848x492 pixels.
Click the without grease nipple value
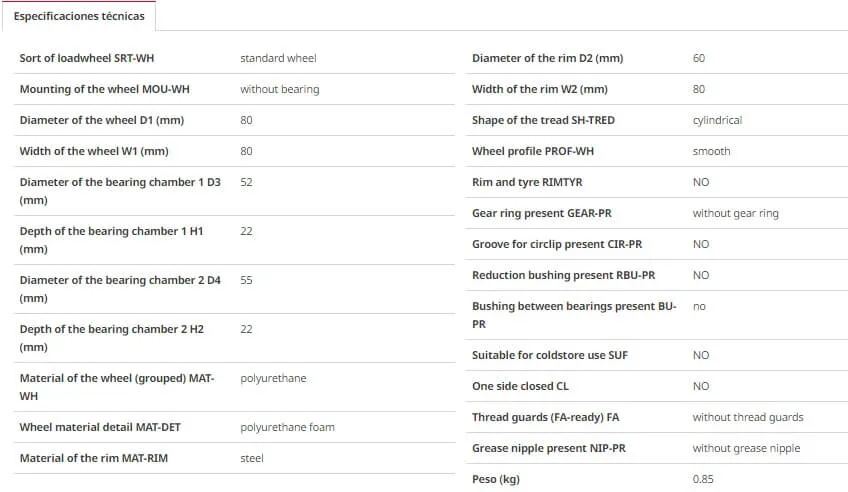(746, 448)
